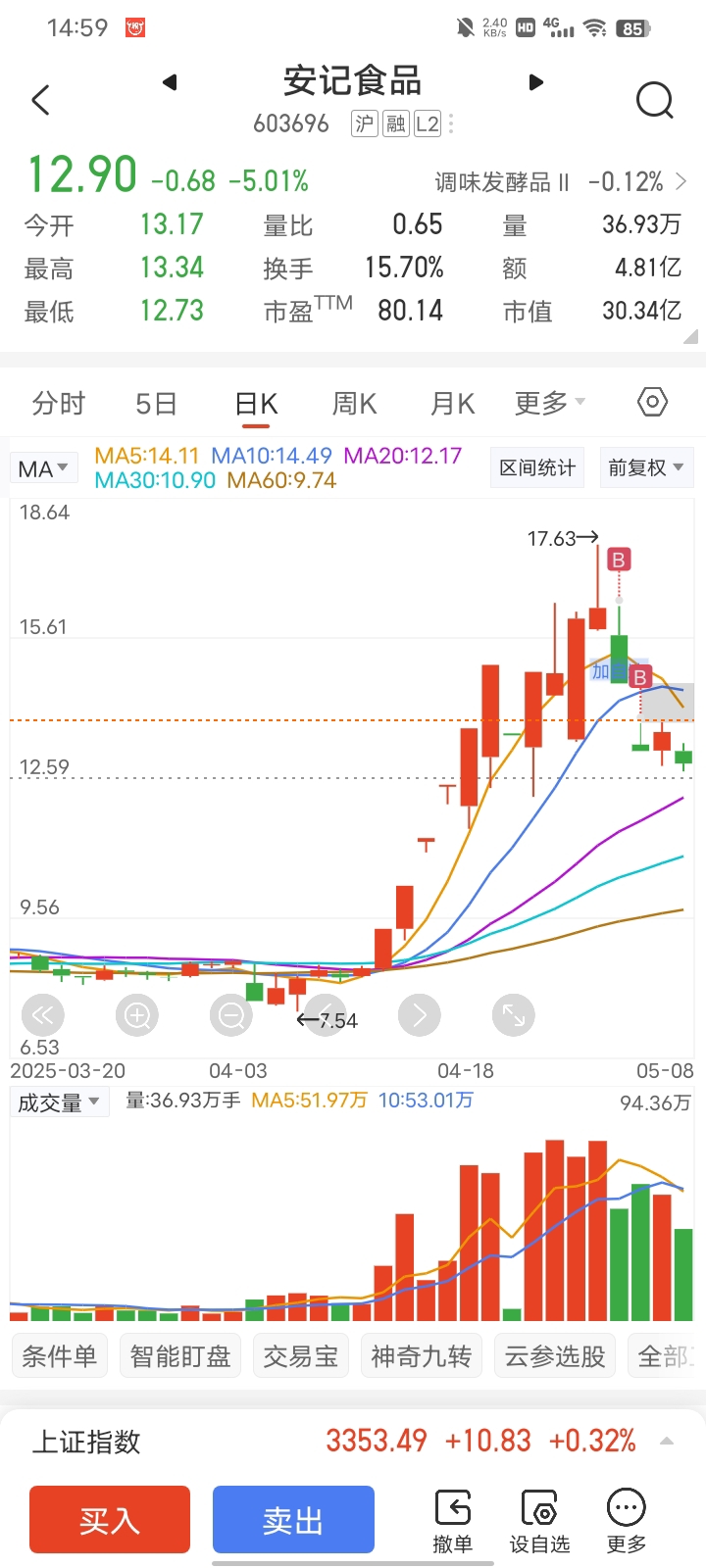Image resolution: width=706 pixels, height=1568 pixels.
Task: Switch to the 分时 tab
Action: click(59, 403)
